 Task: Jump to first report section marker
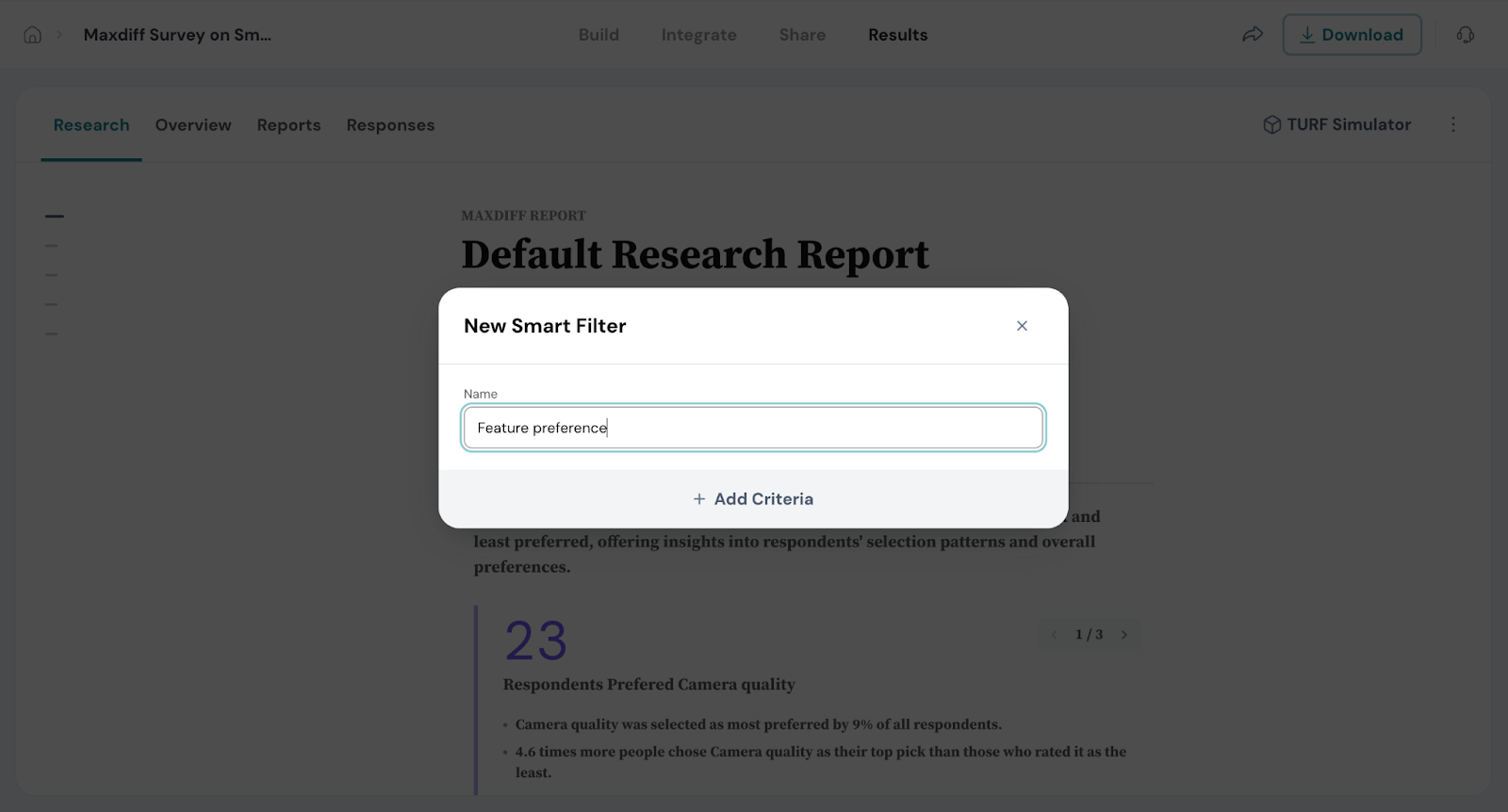click(55, 217)
